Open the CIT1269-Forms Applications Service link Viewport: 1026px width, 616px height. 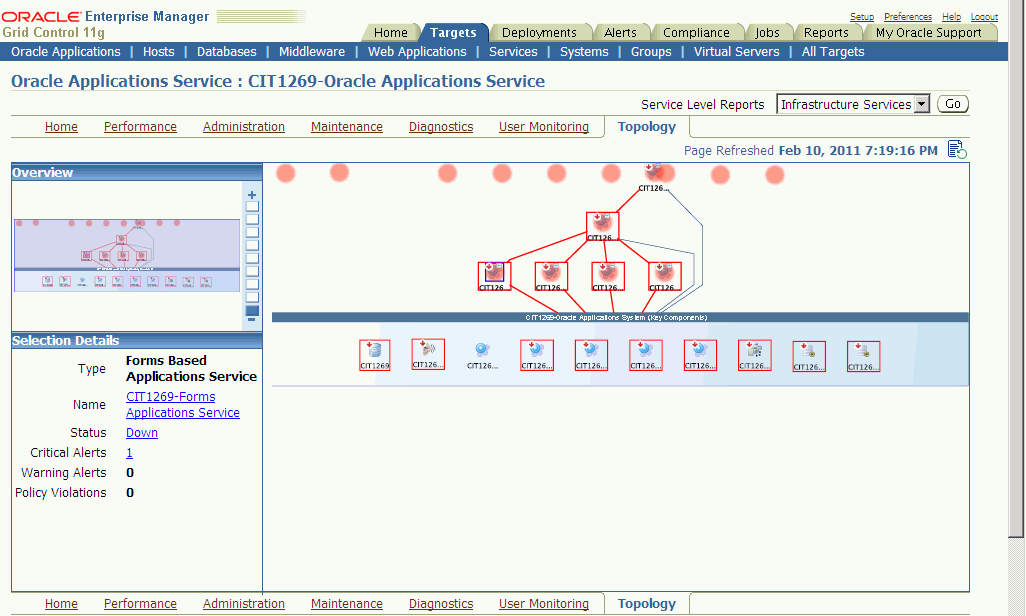pos(183,405)
